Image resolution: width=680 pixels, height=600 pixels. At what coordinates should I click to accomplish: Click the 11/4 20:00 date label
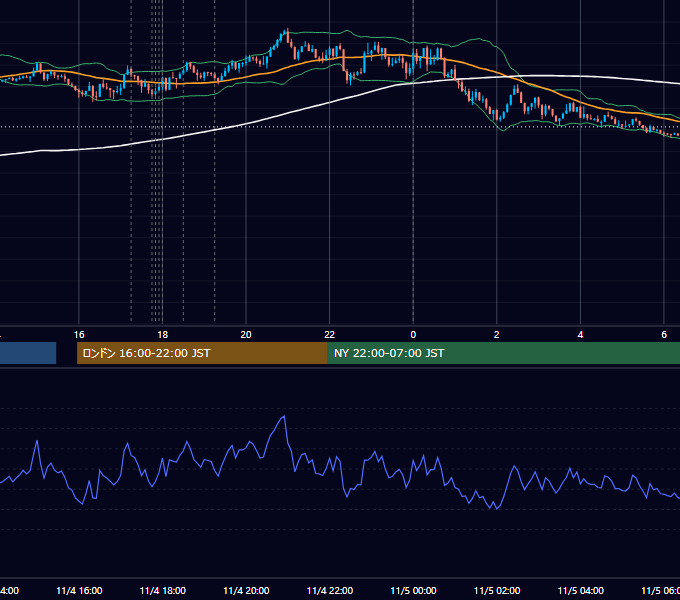click(x=246, y=590)
